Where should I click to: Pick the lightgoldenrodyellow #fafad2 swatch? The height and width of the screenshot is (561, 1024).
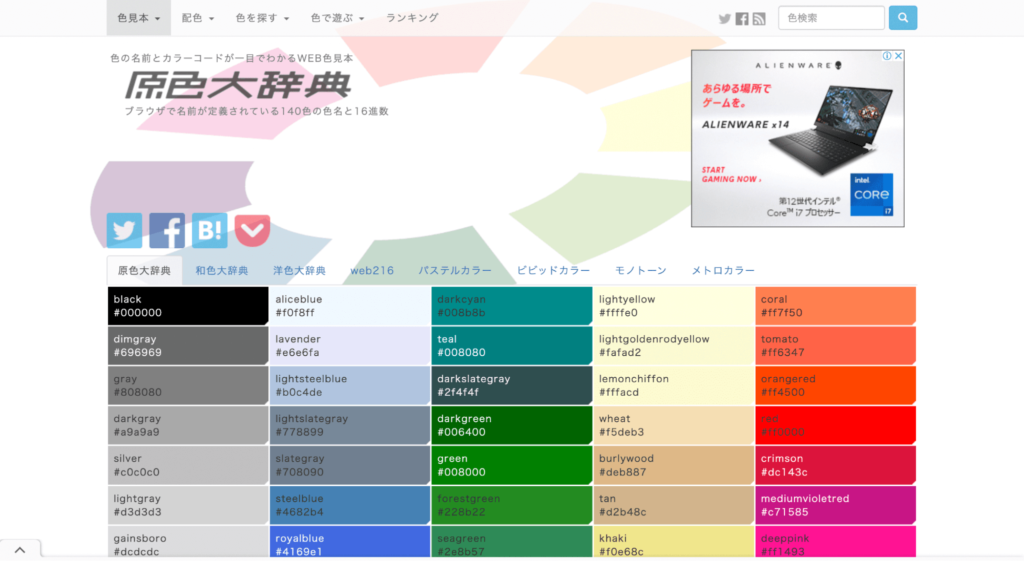pos(673,345)
